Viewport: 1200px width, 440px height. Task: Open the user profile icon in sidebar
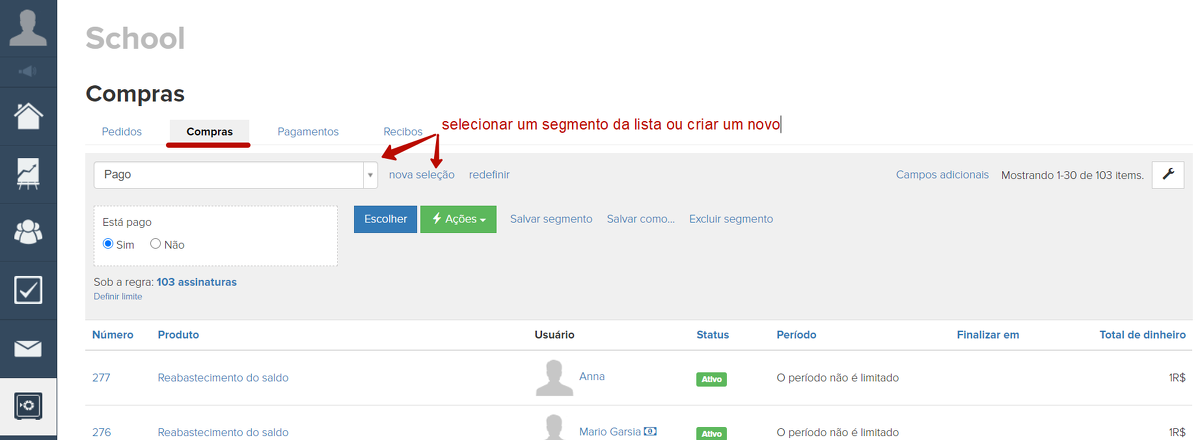pyautogui.click(x=28, y=26)
